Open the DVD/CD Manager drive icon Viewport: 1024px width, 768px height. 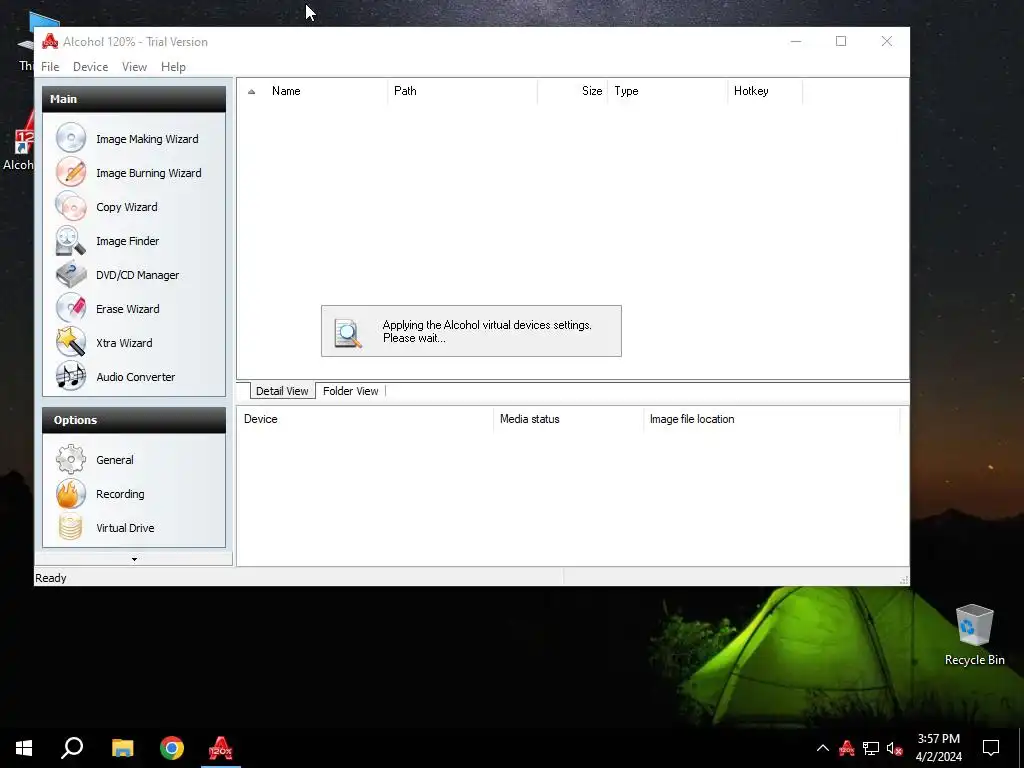click(x=71, y=274)
